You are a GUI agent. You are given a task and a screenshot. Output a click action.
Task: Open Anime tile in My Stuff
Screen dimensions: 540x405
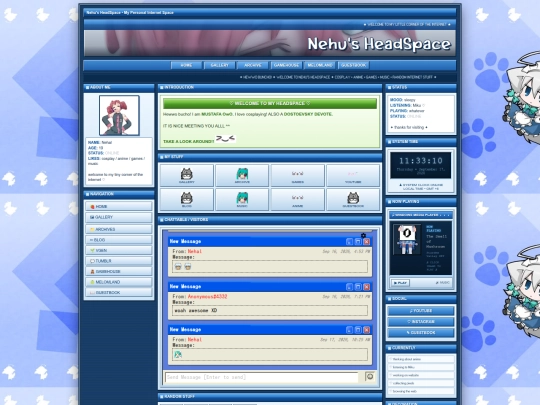point(298,199)
